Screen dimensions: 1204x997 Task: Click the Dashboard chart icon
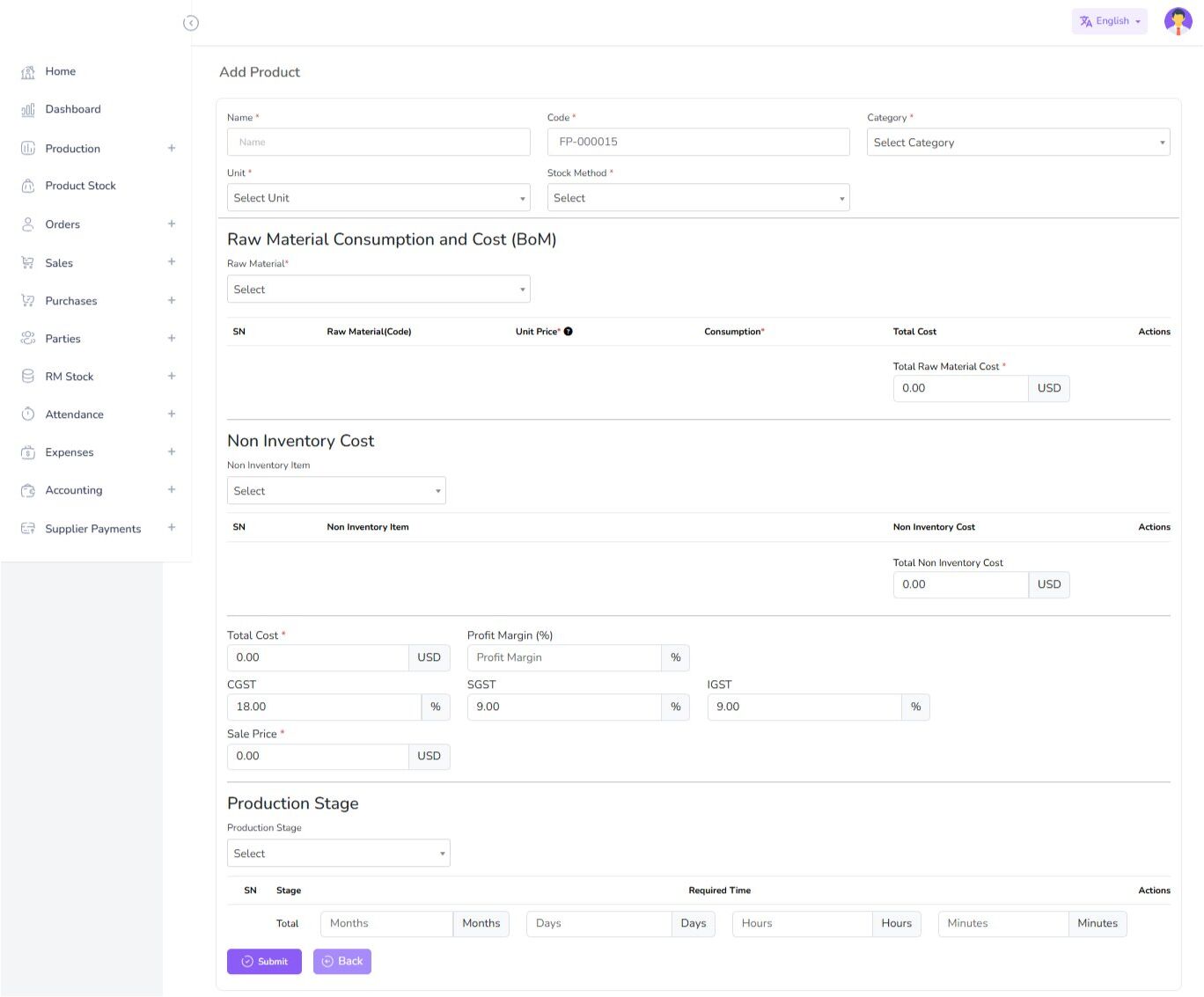coord(28,110)
